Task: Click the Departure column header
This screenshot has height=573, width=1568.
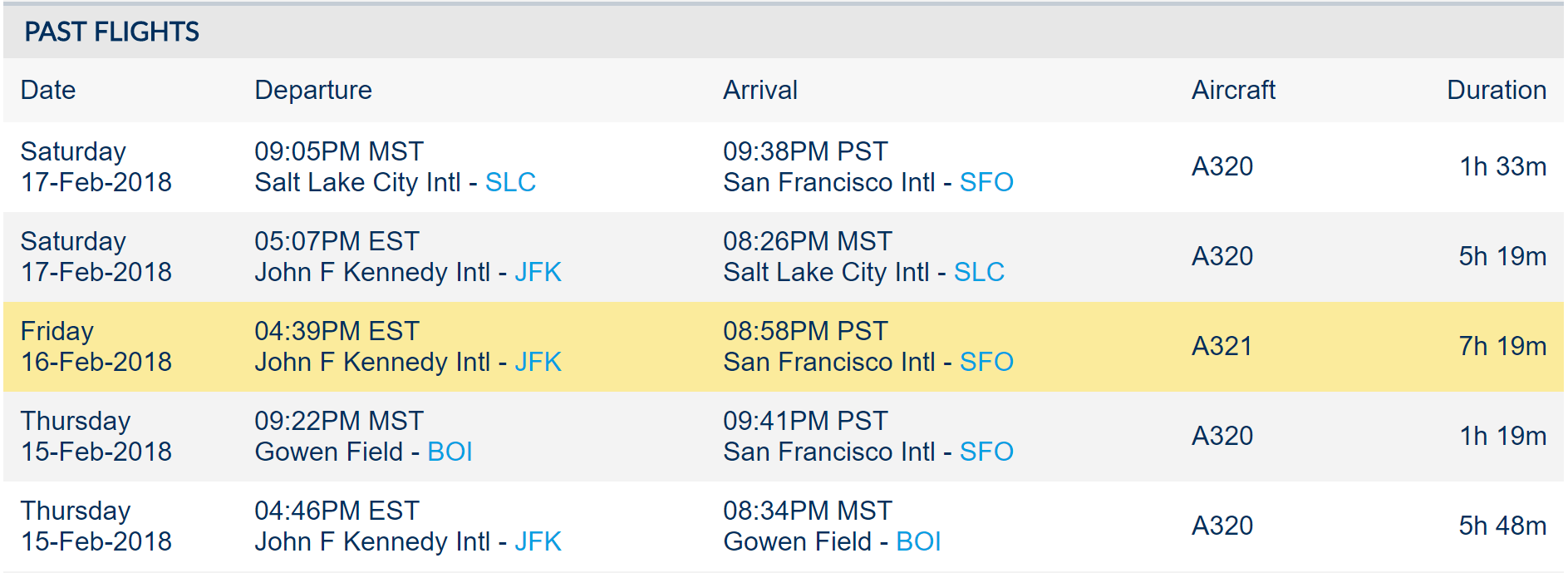Action: coord(313,90)
